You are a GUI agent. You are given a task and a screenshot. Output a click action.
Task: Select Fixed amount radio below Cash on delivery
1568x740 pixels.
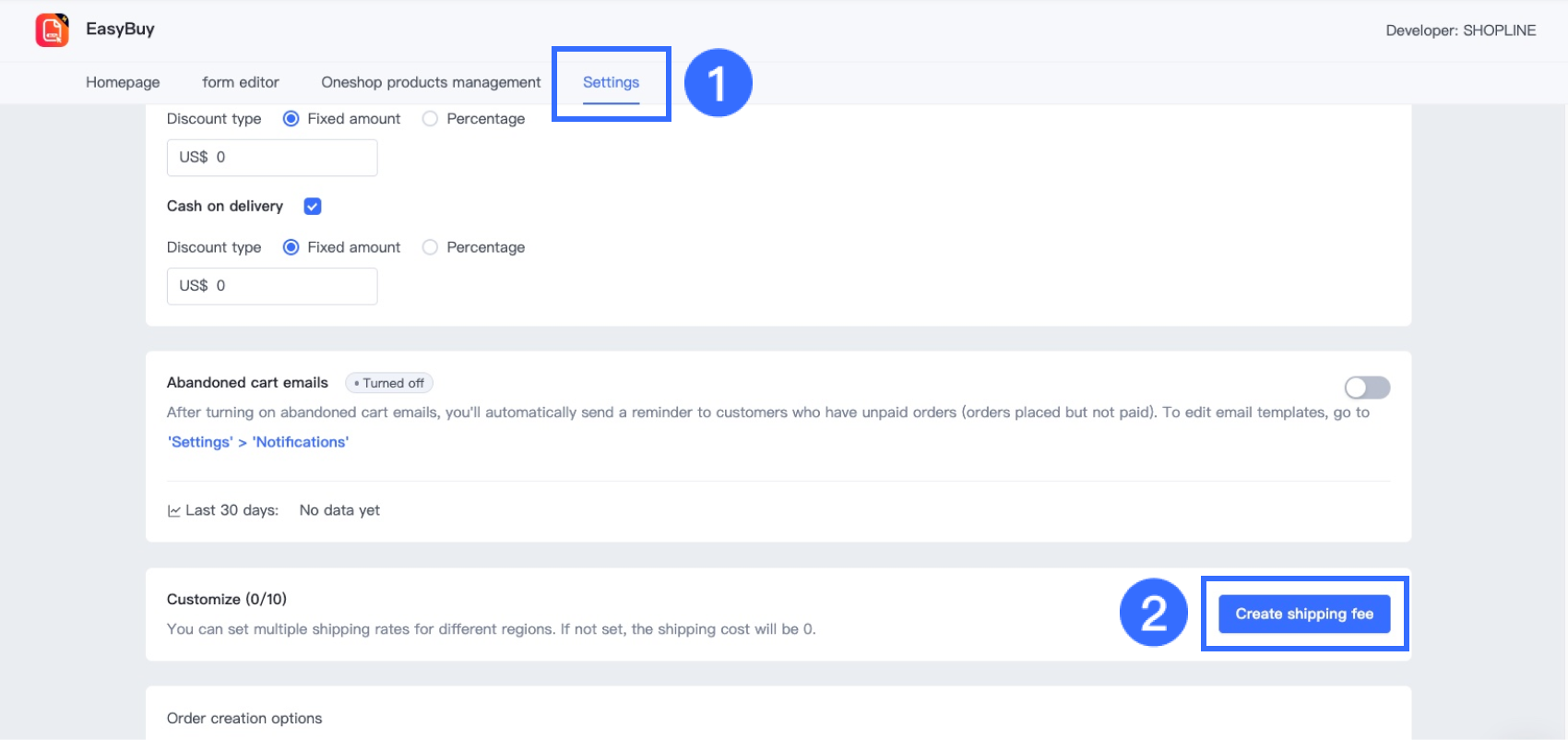click(x=291, y=247)
